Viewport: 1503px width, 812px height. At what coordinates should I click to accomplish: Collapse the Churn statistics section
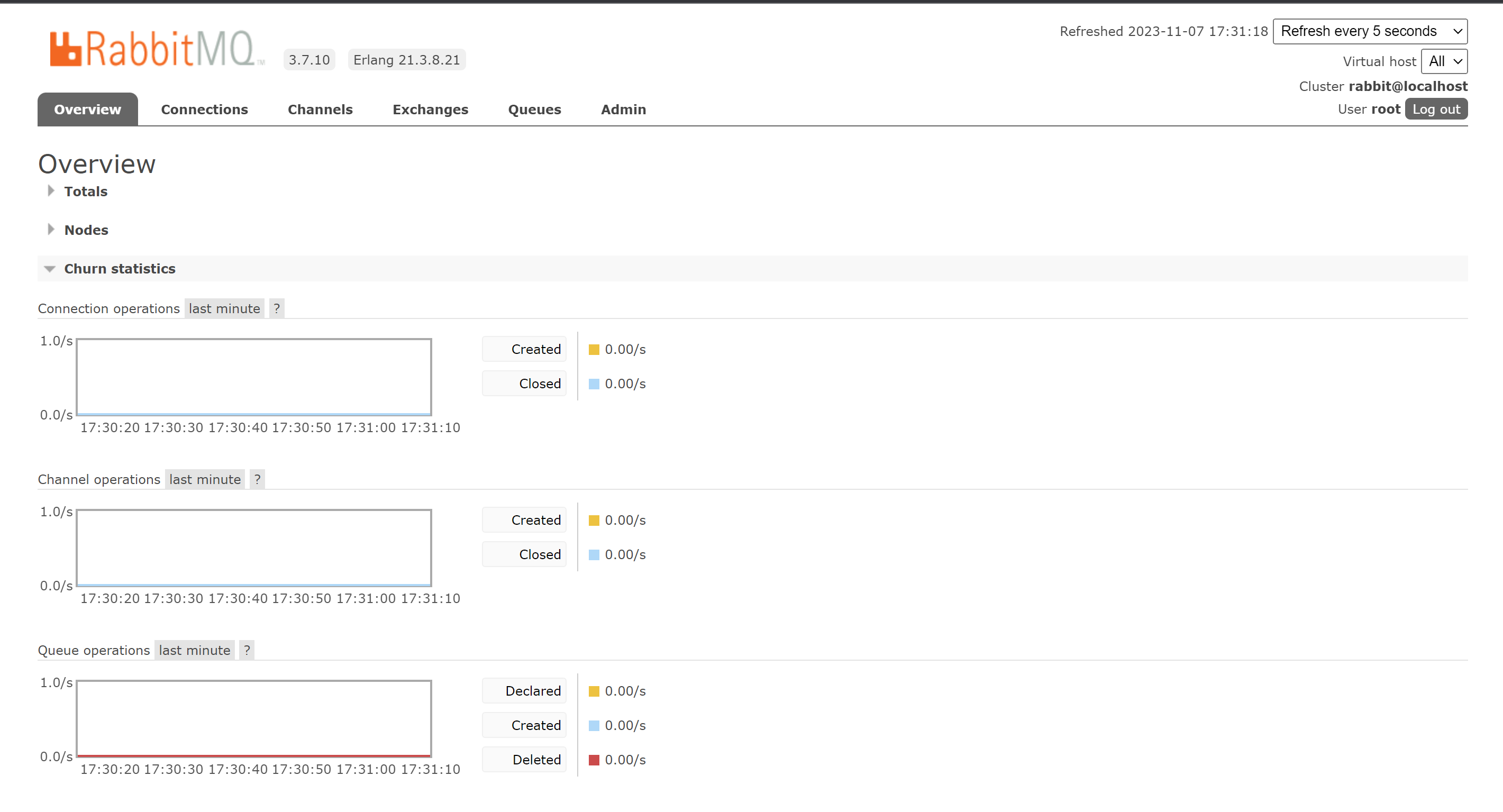click(119, 269)
